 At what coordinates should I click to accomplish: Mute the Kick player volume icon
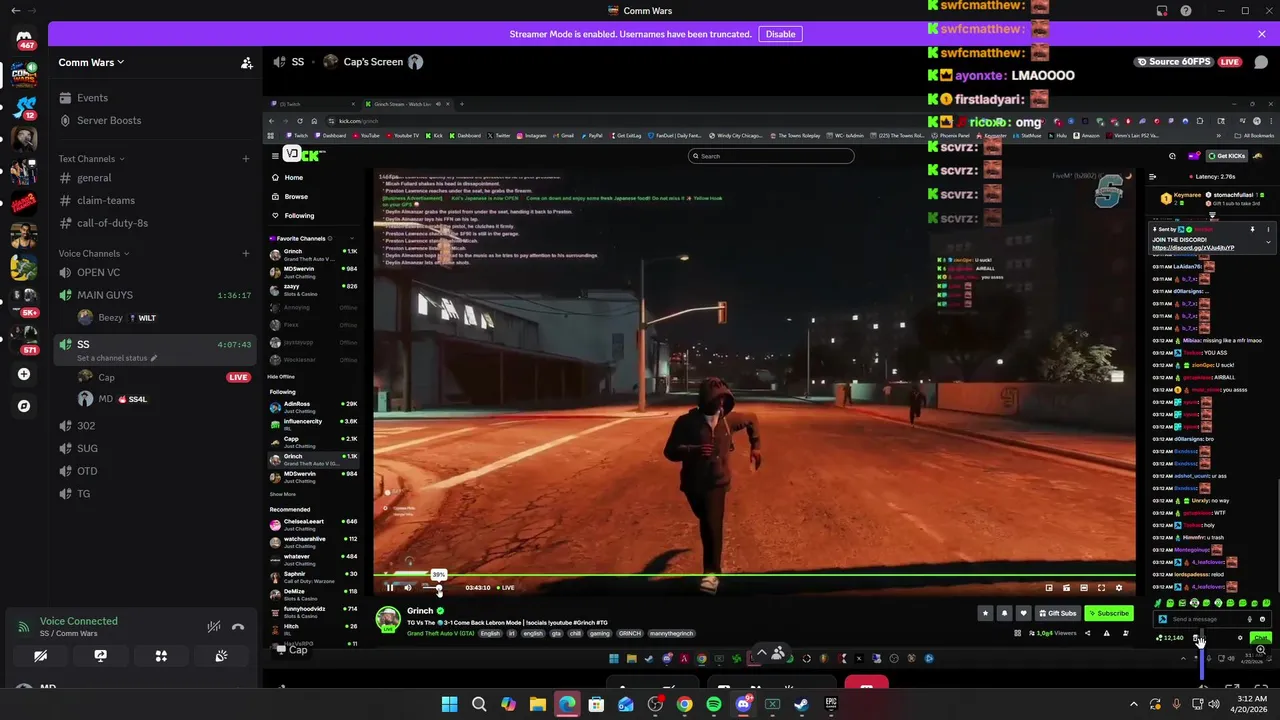pyautogui.click(x=408, y=588)
